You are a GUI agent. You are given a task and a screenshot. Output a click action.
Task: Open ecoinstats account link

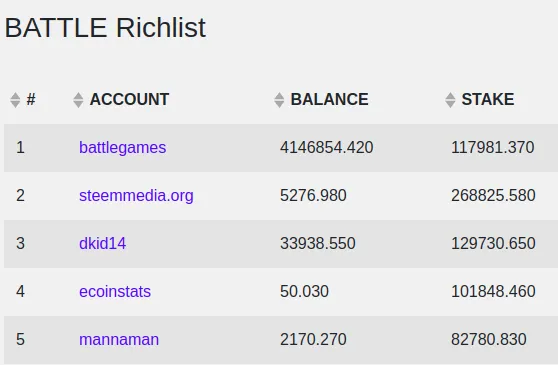click(115, 292)
